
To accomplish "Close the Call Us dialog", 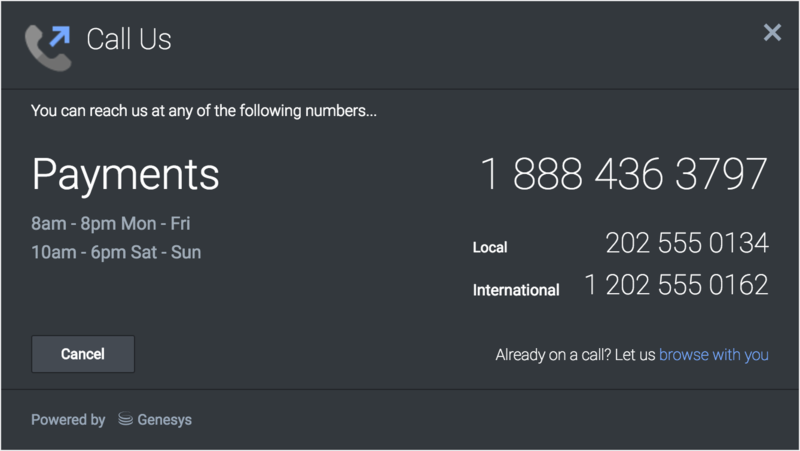I will point(772,33).
